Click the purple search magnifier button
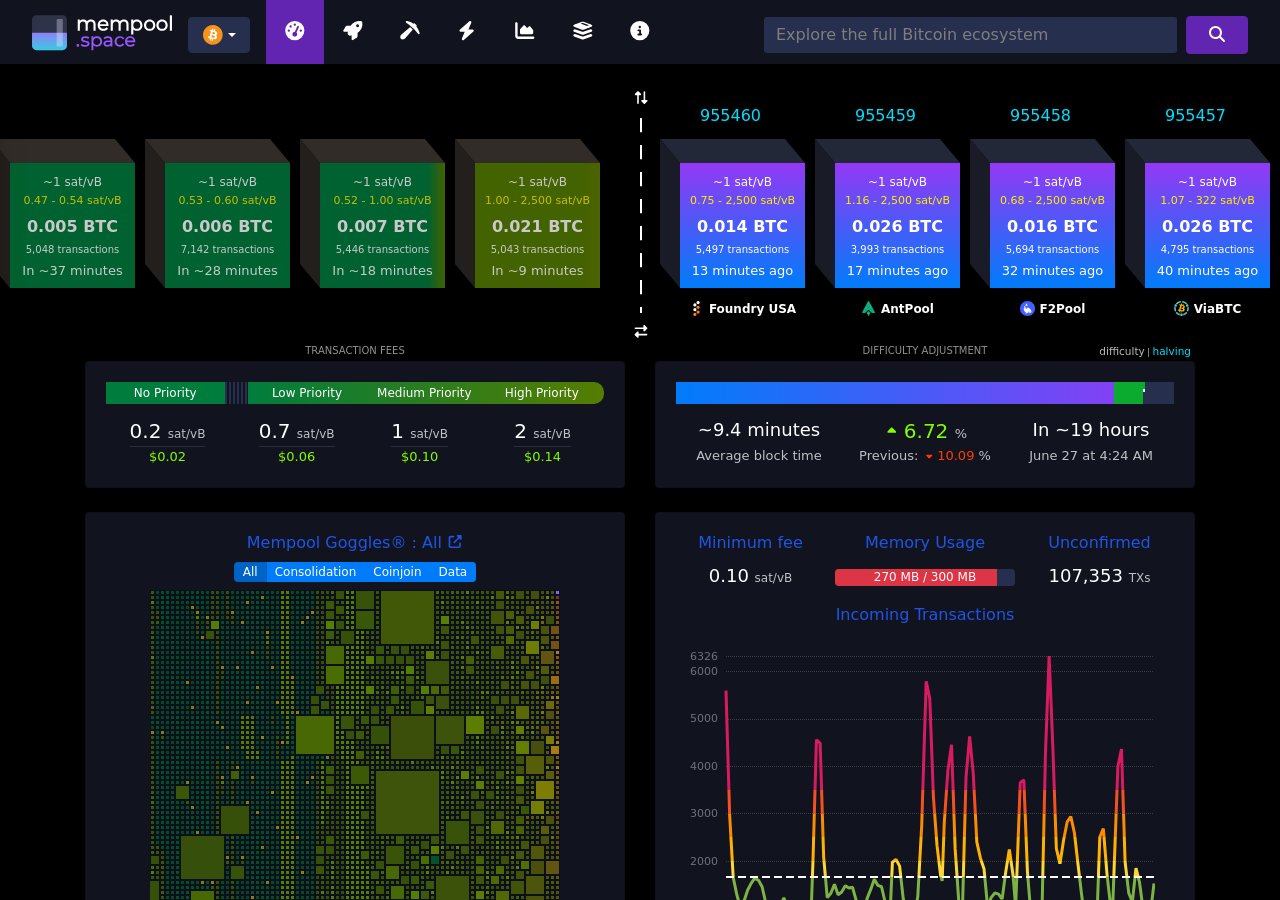 click(1217, 35)
